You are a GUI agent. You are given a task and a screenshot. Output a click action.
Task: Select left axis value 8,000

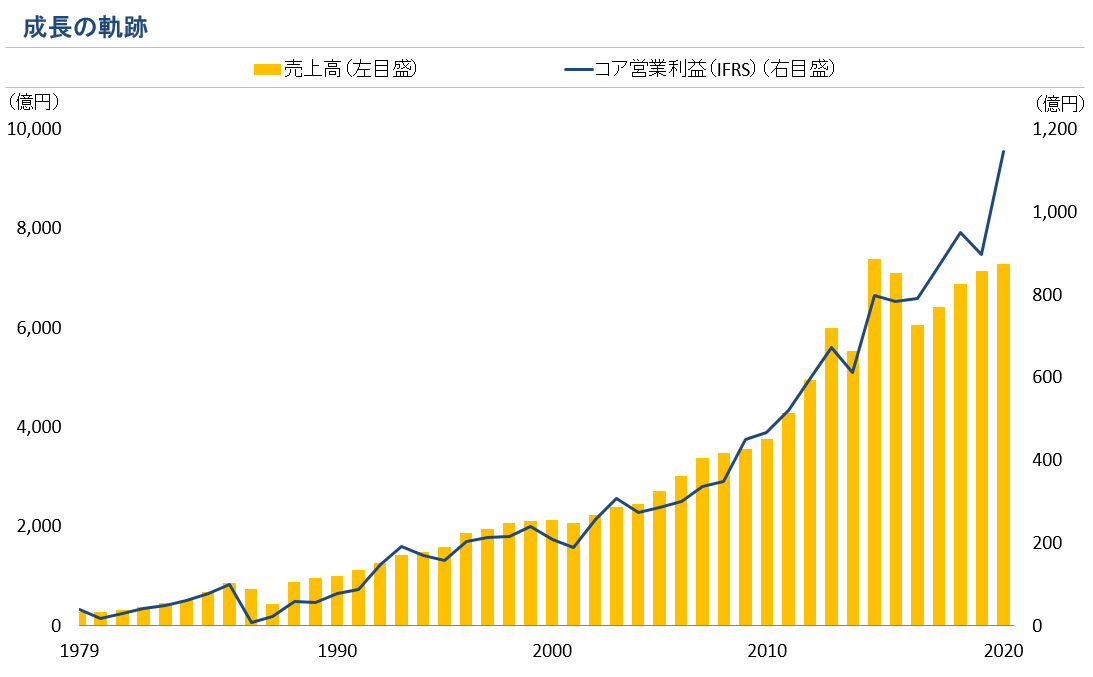pyautogui.click(x=39, y=228)
